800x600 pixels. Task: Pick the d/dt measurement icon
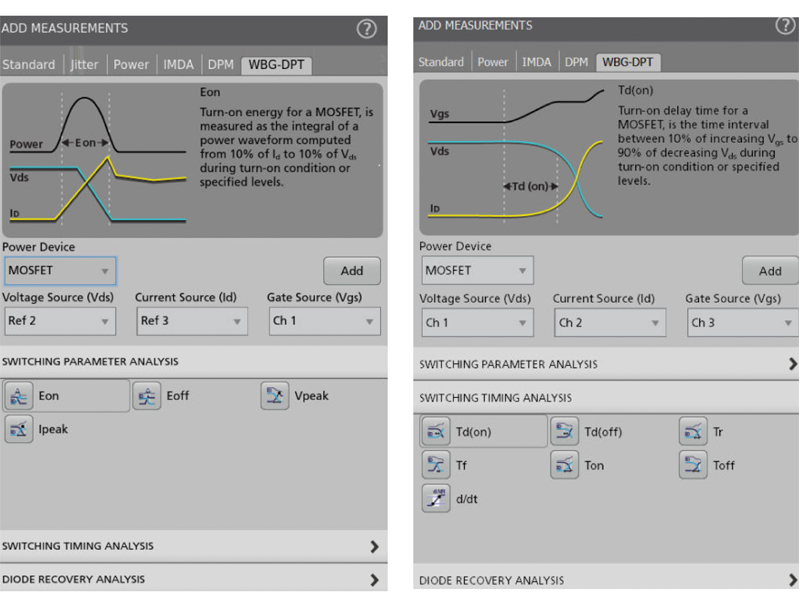436,498
